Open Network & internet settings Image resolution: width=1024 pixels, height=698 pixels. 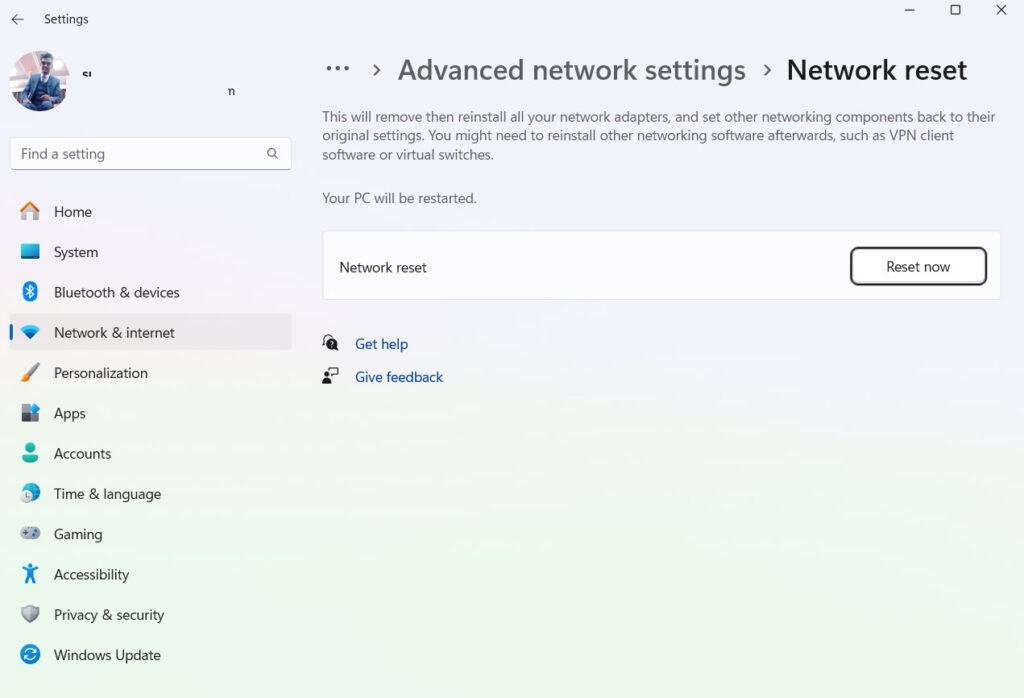(x=114, y=333)
